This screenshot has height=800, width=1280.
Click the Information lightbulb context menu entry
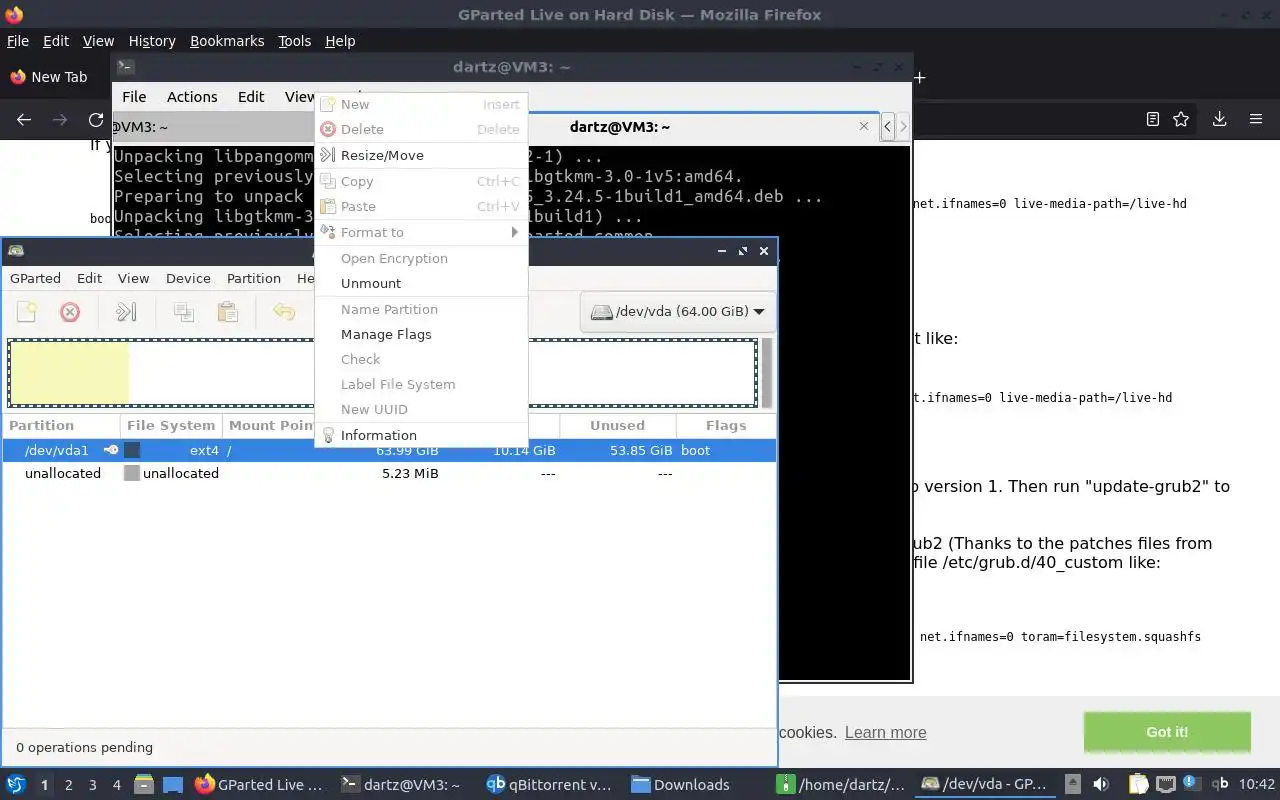[421, 435]
